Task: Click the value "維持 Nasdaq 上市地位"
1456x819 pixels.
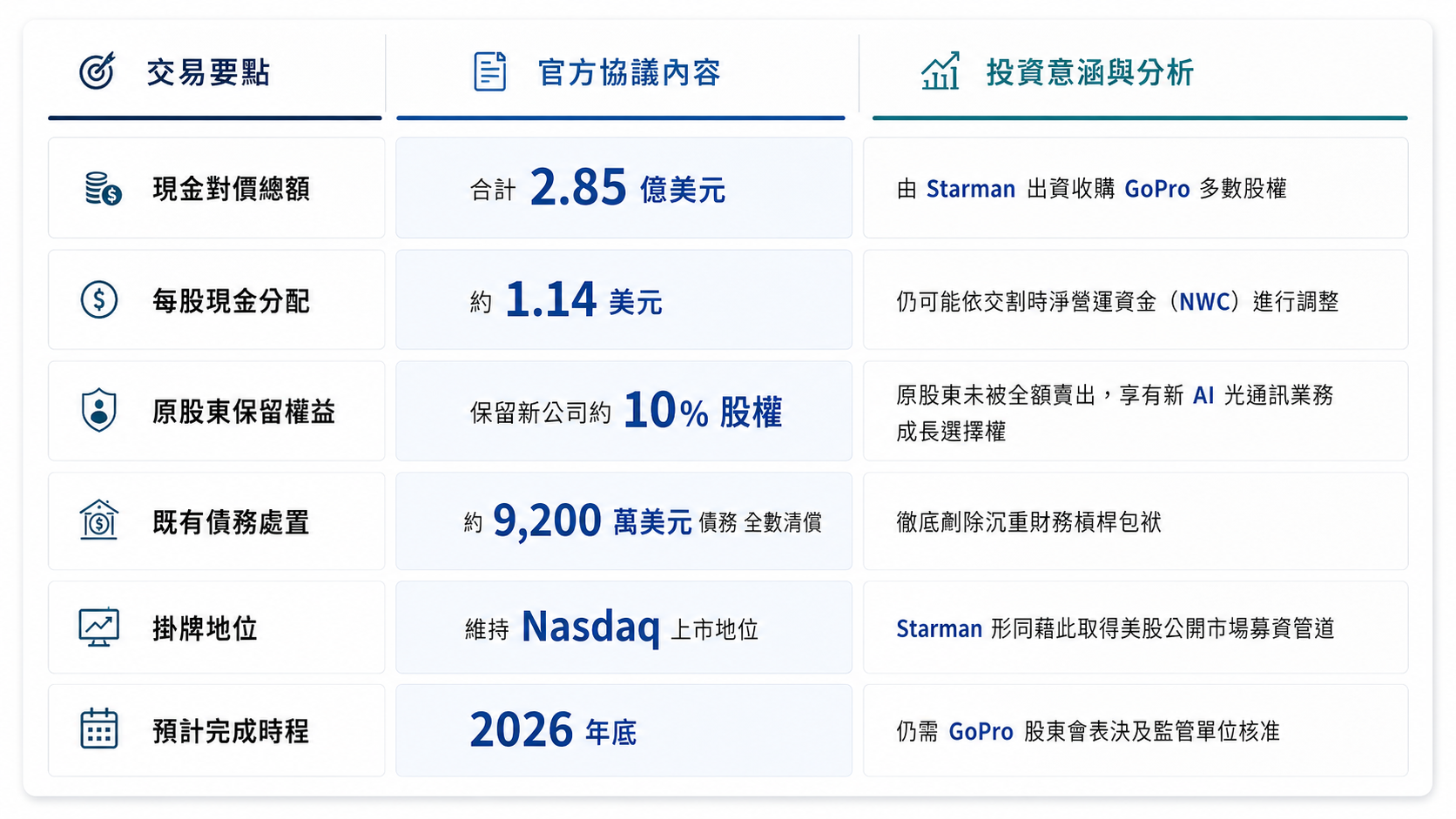Action: [612, 628]
